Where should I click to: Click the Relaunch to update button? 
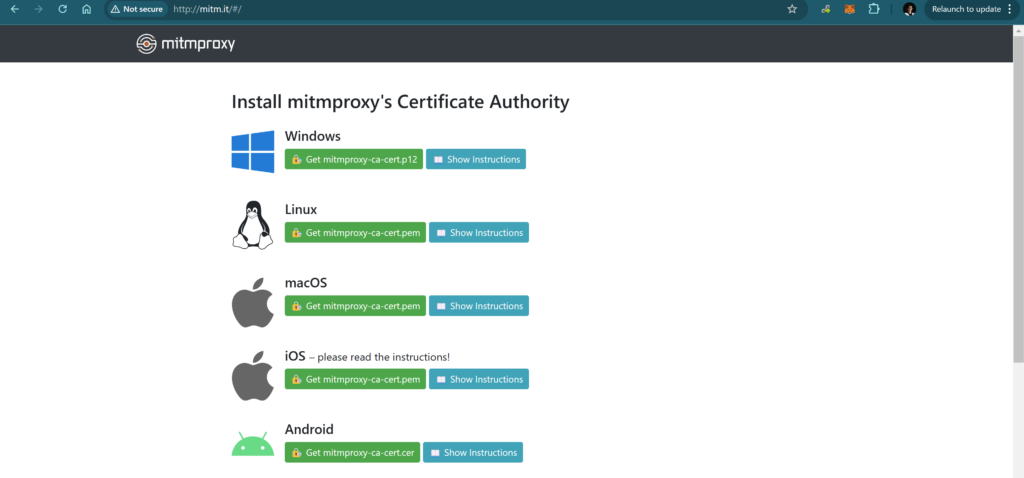(965, 9)
